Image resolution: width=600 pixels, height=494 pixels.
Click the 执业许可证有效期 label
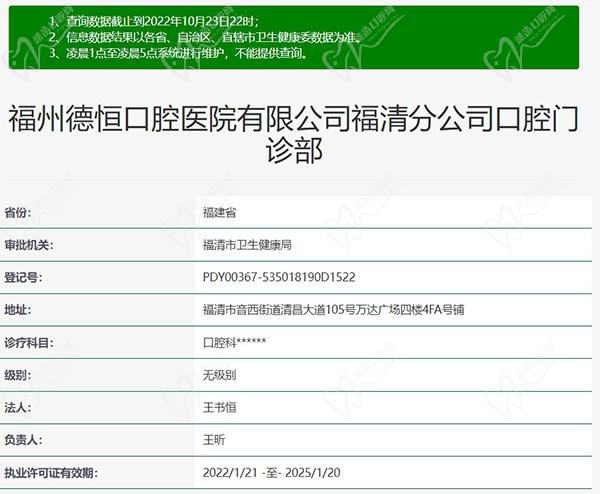click(51, 473)
